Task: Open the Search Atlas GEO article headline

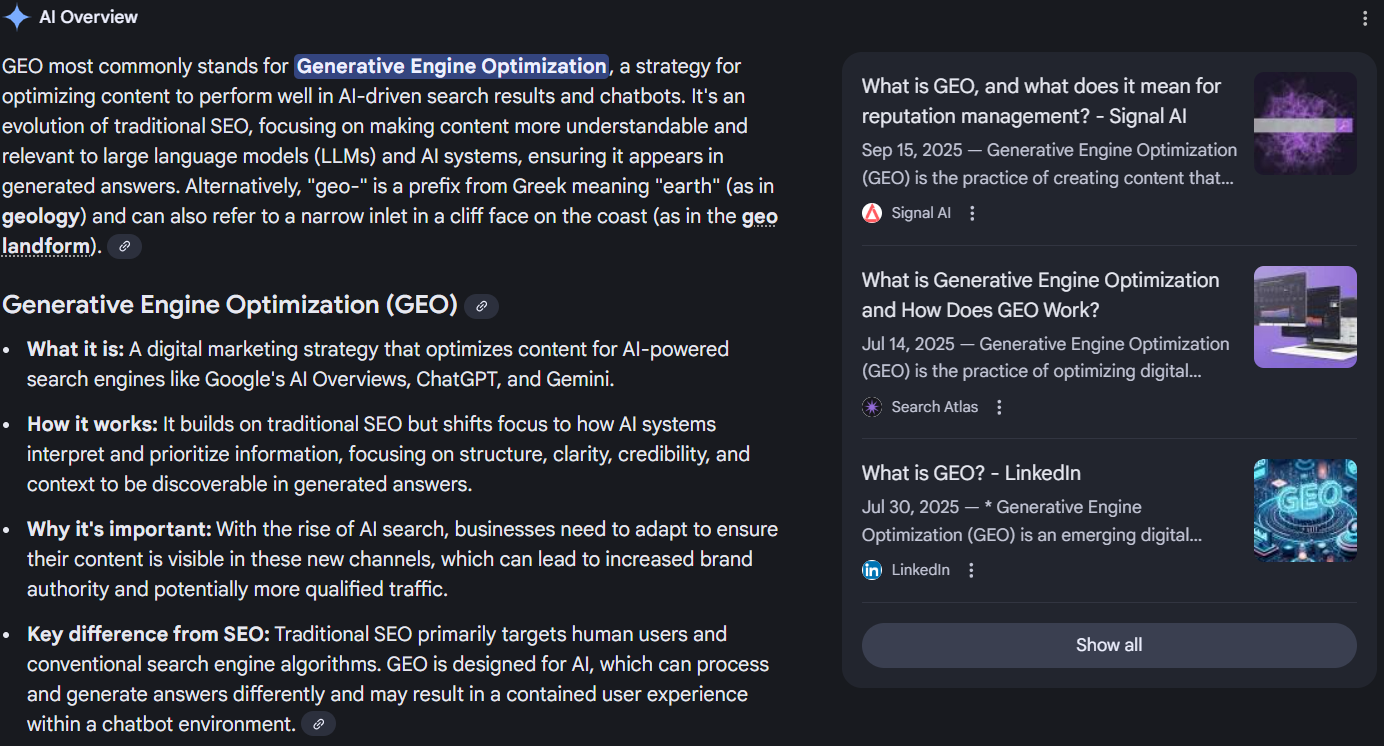Action: pos(1040,294)
